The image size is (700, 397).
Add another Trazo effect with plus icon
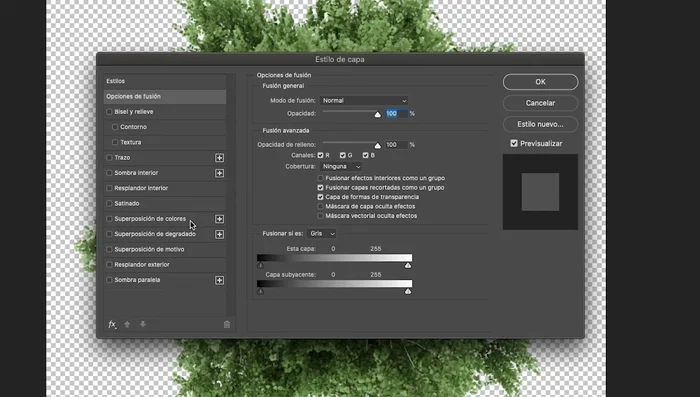pos(219,158)
